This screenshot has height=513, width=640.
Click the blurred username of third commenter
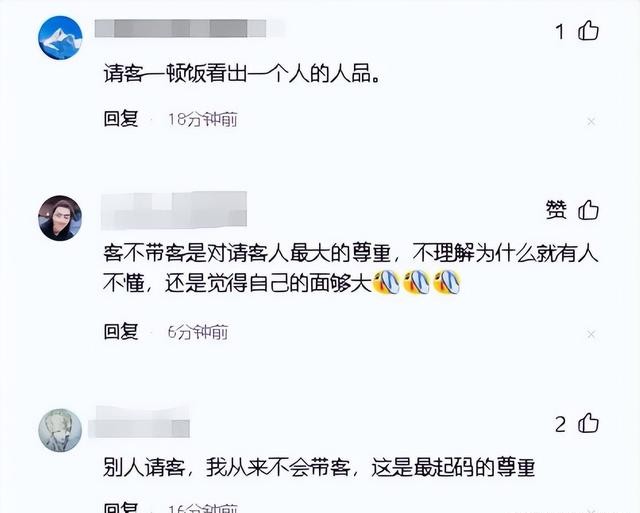tap(139, 422)
